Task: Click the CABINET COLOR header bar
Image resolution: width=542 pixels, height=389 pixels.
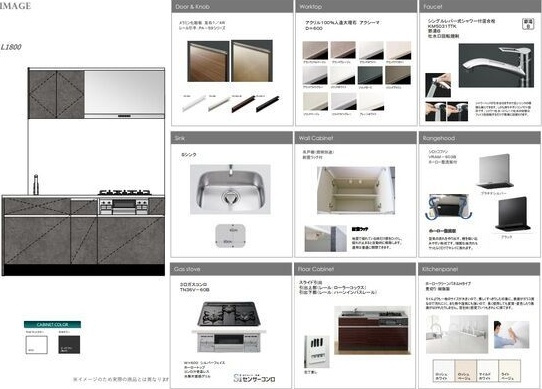Action: (52, 324)
